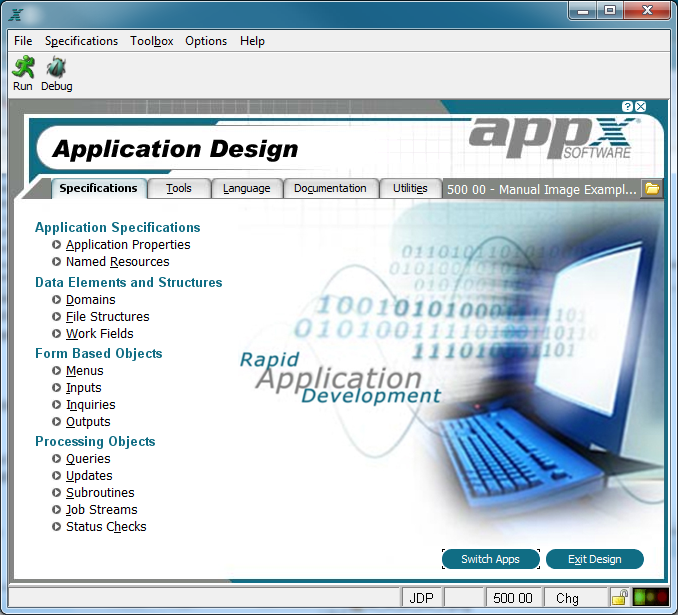
Task: Click the arrow bullet beside Job Streams
Action: point(56,509)
